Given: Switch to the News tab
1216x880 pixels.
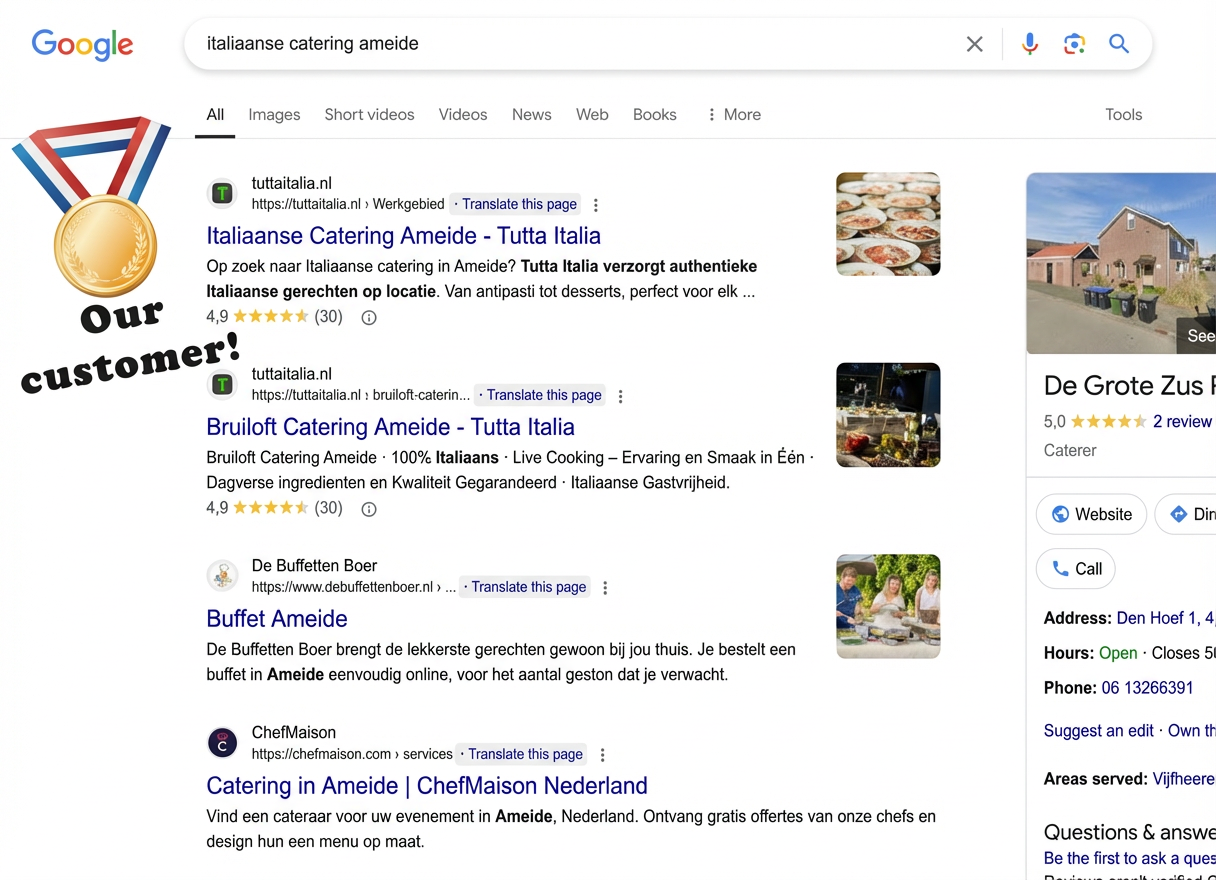Looking at the screenshot, I should pos(531,115).
